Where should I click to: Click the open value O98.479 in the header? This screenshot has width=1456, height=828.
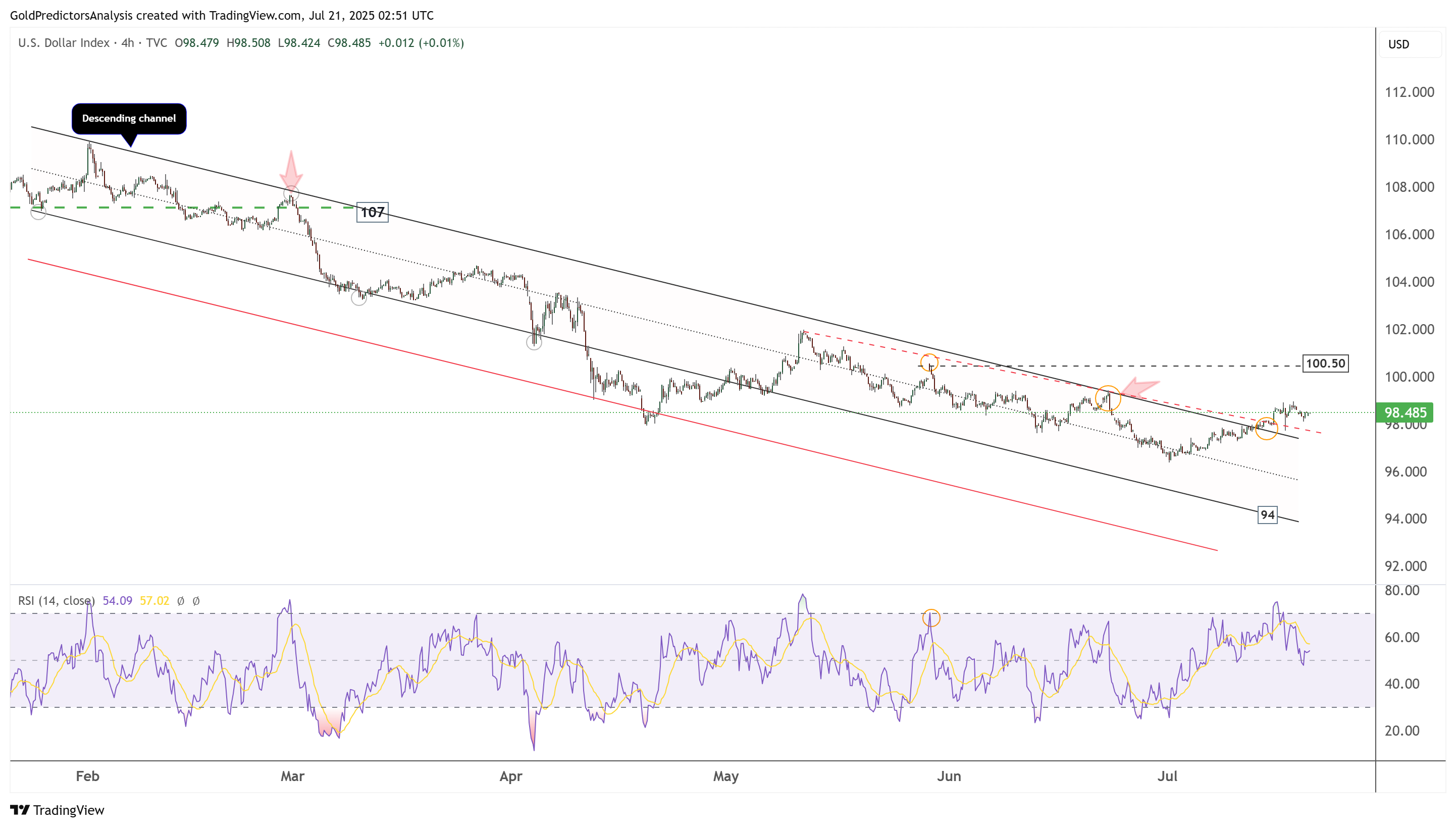[197, 42]
